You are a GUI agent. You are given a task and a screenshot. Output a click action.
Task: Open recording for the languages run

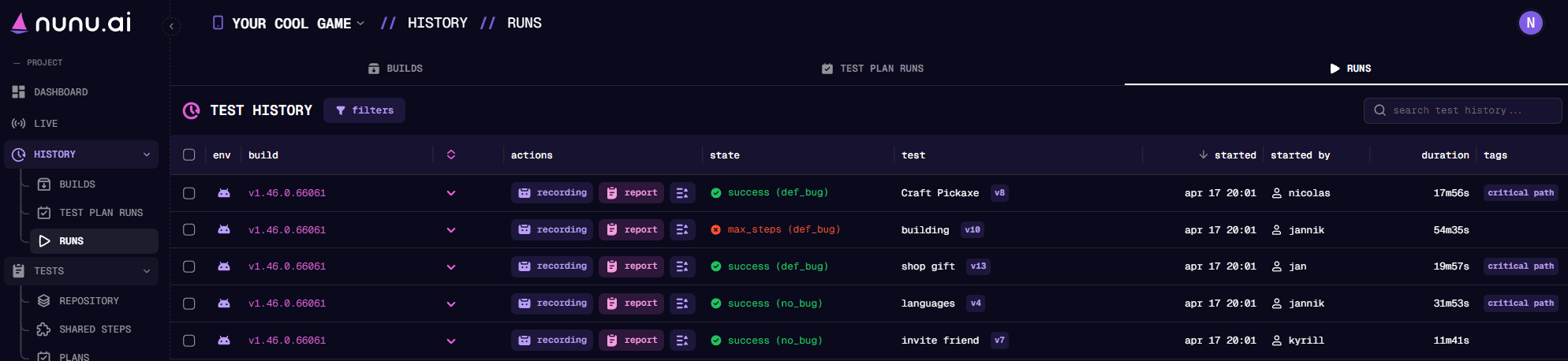point(553,303)
